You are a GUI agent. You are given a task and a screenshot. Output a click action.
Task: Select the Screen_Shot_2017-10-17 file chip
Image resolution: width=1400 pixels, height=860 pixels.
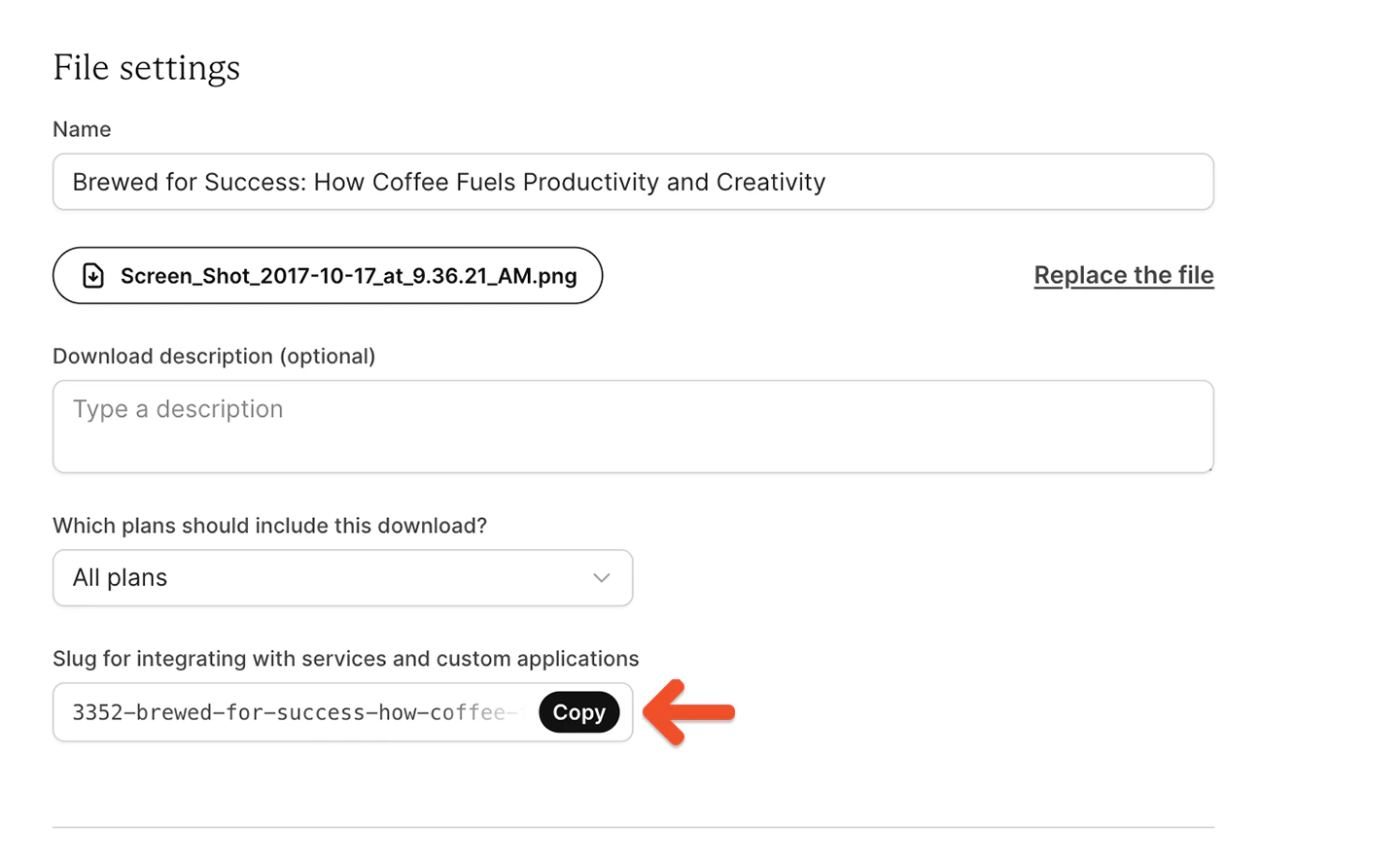click(327, 275)
